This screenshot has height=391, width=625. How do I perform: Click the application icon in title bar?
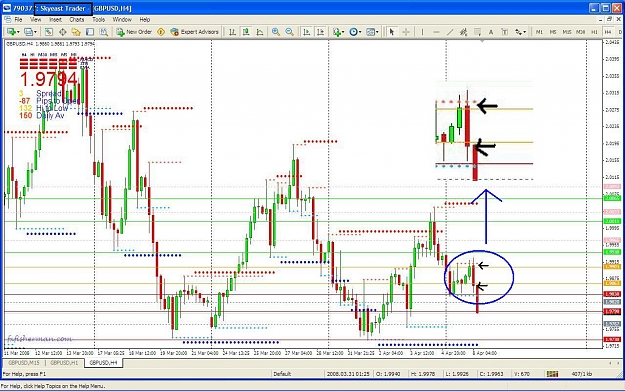[x=7, y=8]
